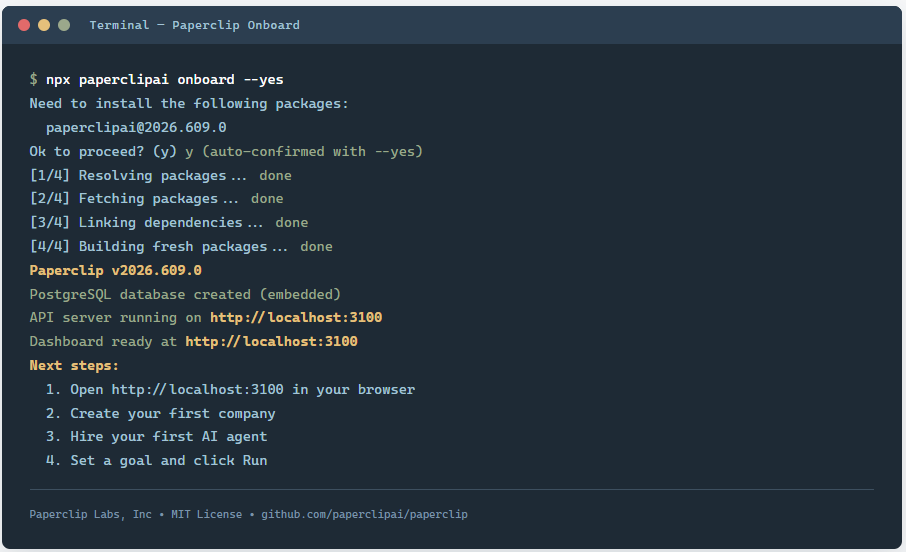Click the 'Paperclip v2026.609.0' version heading
Viewport: 906px width, 552px height.
116,271
